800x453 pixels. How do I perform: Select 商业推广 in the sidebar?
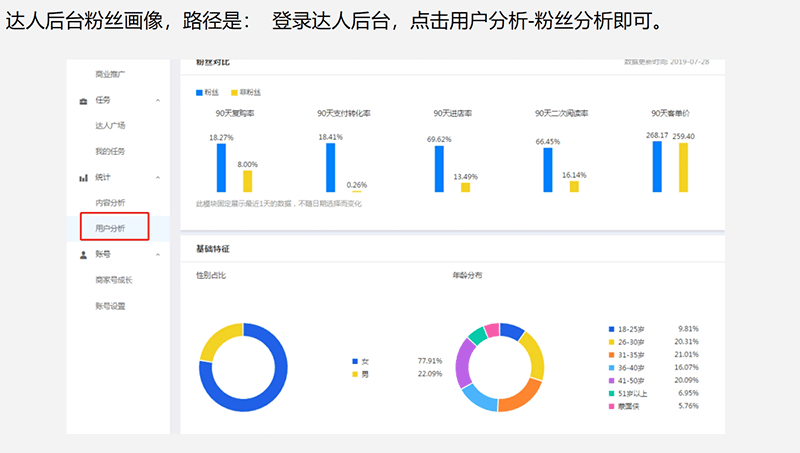coord(110,74)
